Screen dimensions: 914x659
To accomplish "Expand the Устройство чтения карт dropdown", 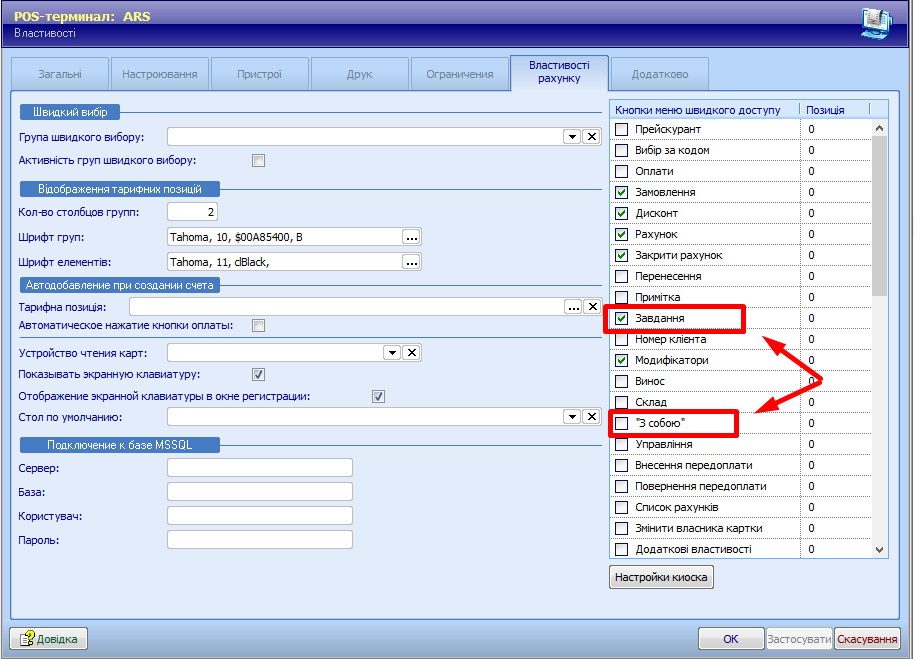I will pyautogui.click(x=392, y=352).
